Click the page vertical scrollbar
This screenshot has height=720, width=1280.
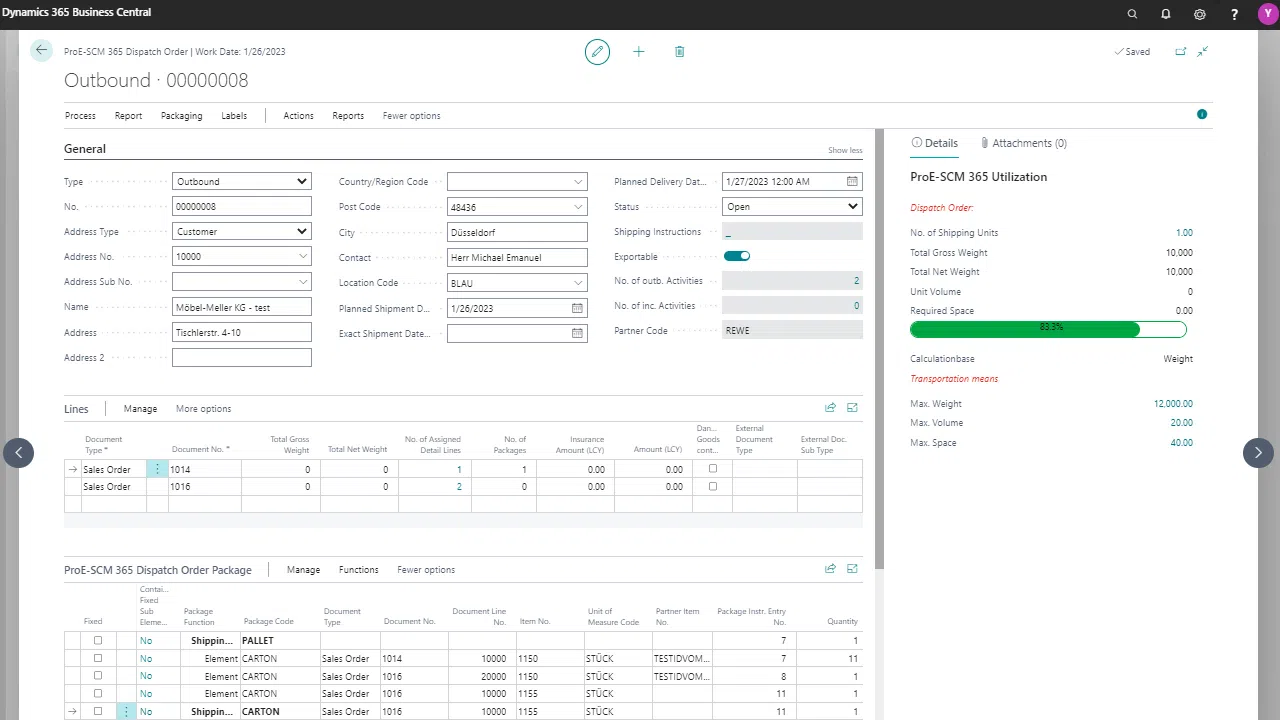pos(879,350)
